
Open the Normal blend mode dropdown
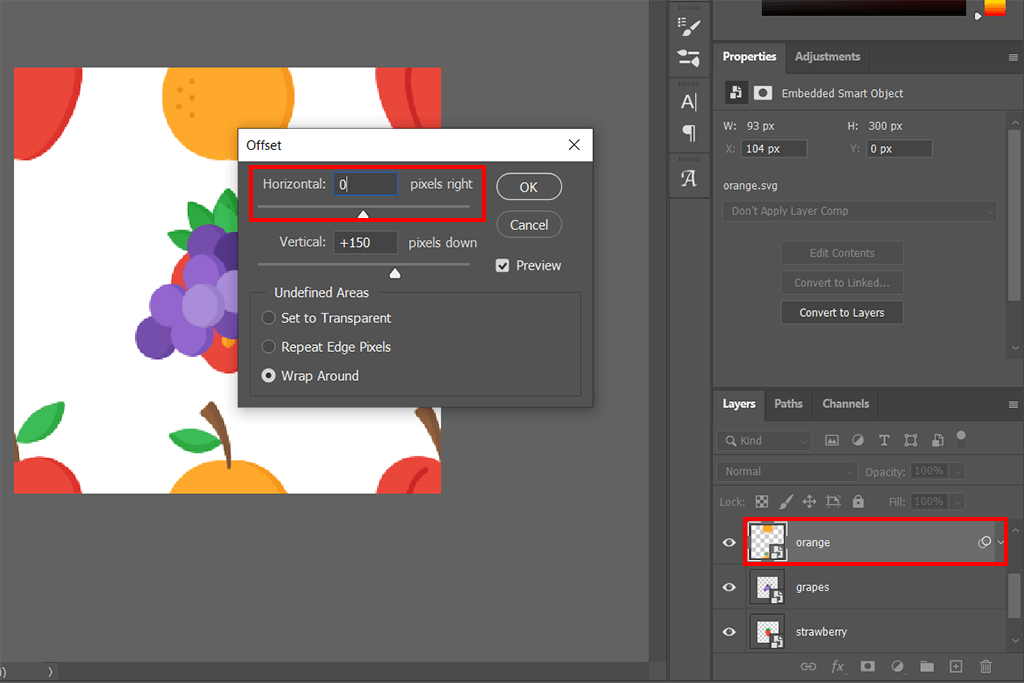(787, 471)
